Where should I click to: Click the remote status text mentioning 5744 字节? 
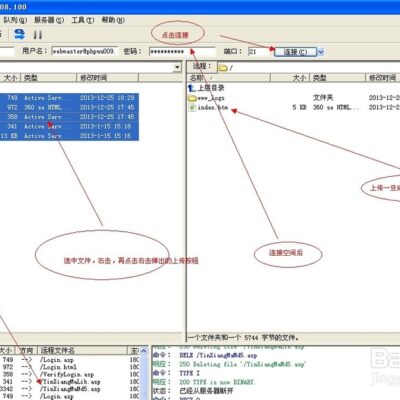coord(243,338)
